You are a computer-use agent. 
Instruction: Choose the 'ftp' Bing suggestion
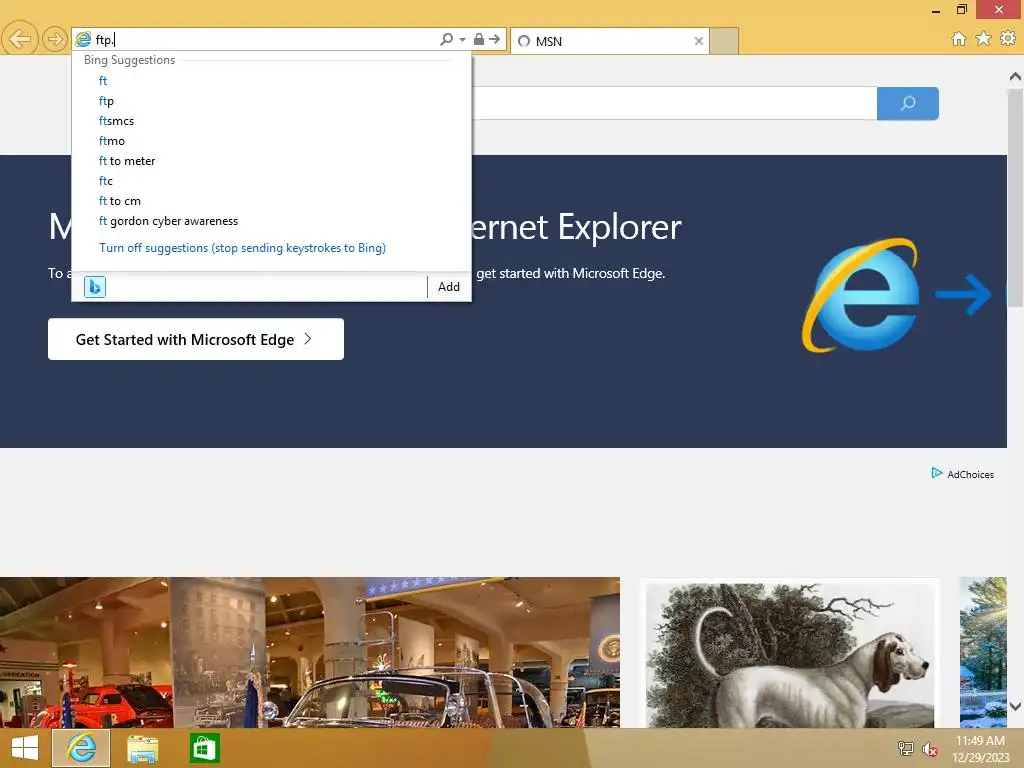(271, 101)
